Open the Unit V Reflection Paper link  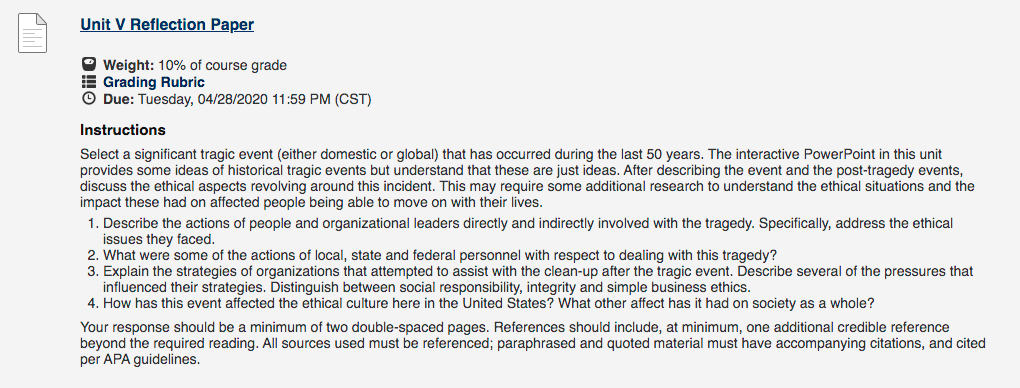167,25
